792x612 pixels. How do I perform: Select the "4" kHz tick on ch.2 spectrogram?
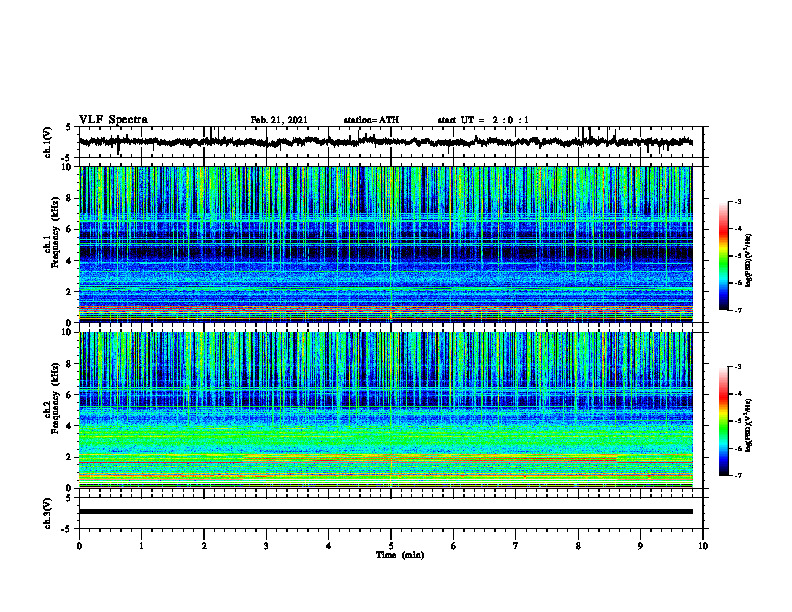pyautogui.click(x=69, y=426)
